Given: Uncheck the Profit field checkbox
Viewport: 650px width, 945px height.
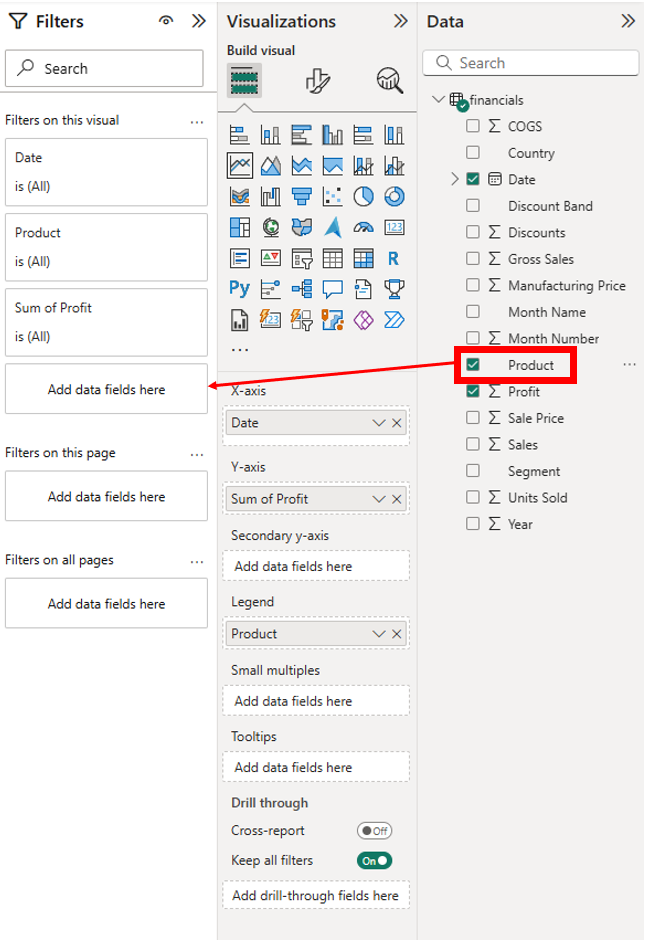Looking at the screenshot, I should point(473,391).
